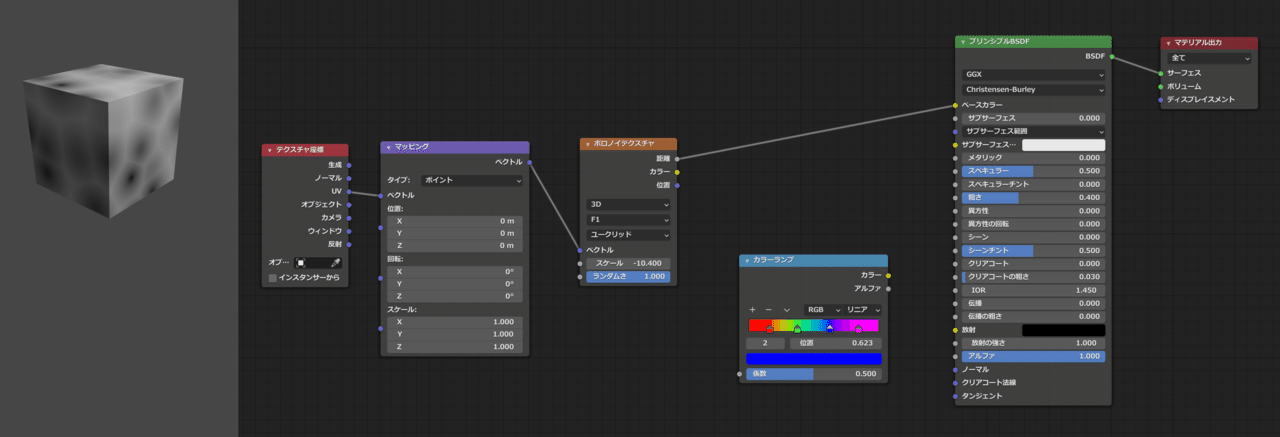Open the F1 feature dropdown
Screen dimensions: 1280x437
pos(628,219)
